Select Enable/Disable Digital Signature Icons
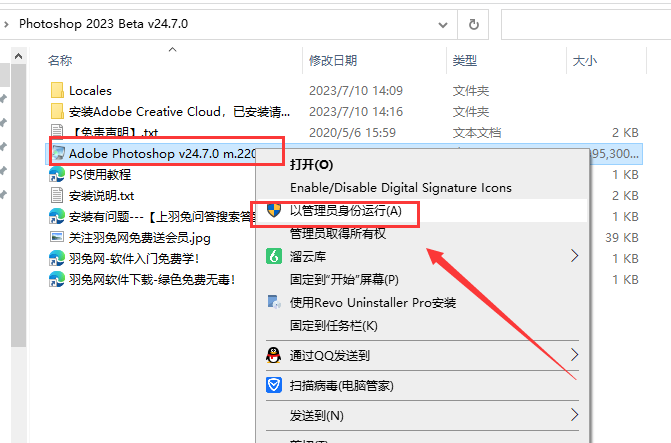This screenshot has height=443, width=671. point(401,188)
